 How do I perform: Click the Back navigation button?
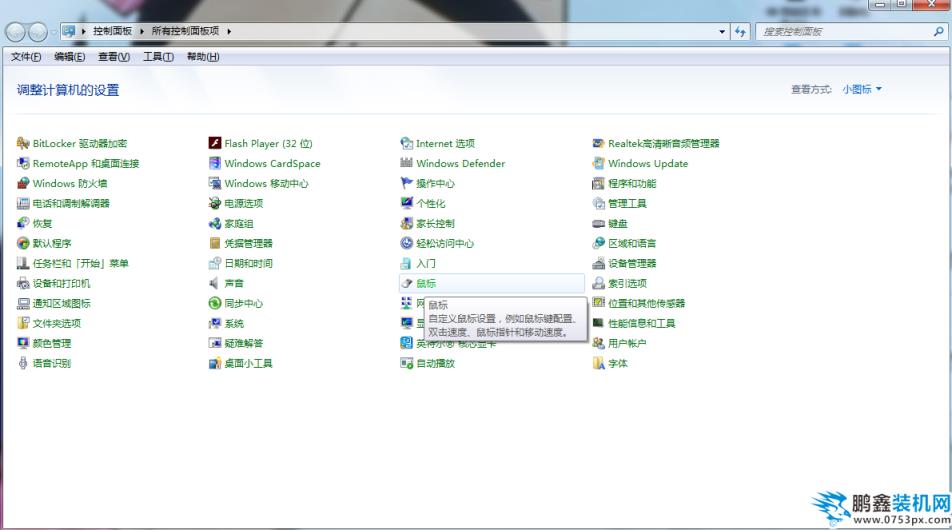point(16,32)
